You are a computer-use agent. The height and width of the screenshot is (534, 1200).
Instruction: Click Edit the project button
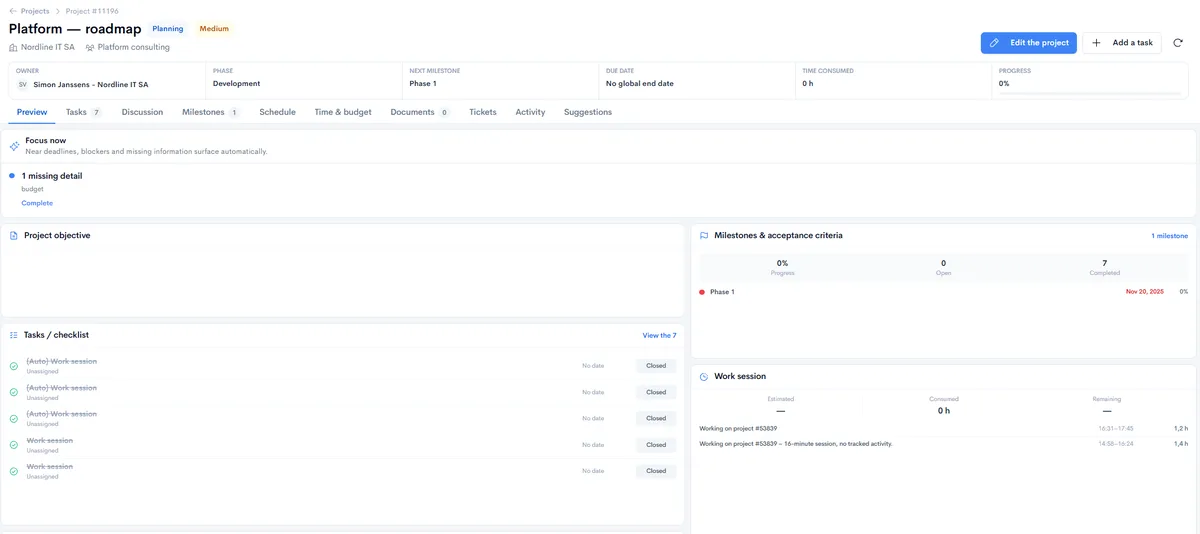click(x=1028, y=43)
